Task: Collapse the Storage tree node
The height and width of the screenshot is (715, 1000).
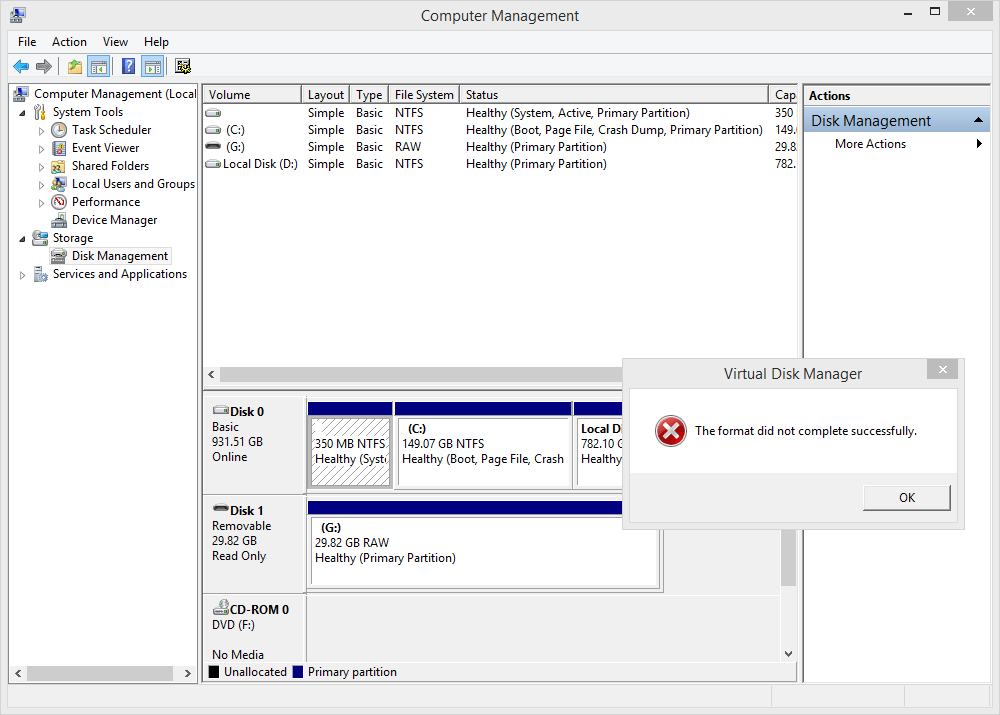Action: tap(22, 237)
